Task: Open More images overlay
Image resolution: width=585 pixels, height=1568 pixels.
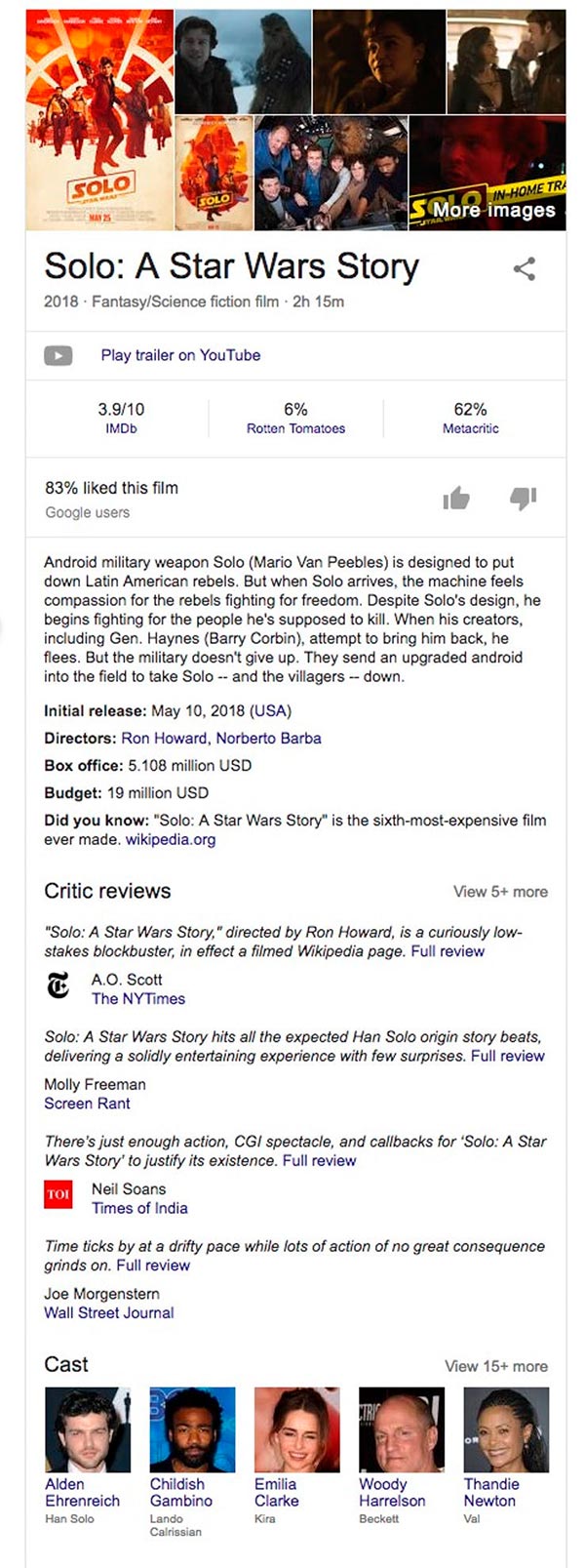Action: pyautogui.click(x=493, y=210)
